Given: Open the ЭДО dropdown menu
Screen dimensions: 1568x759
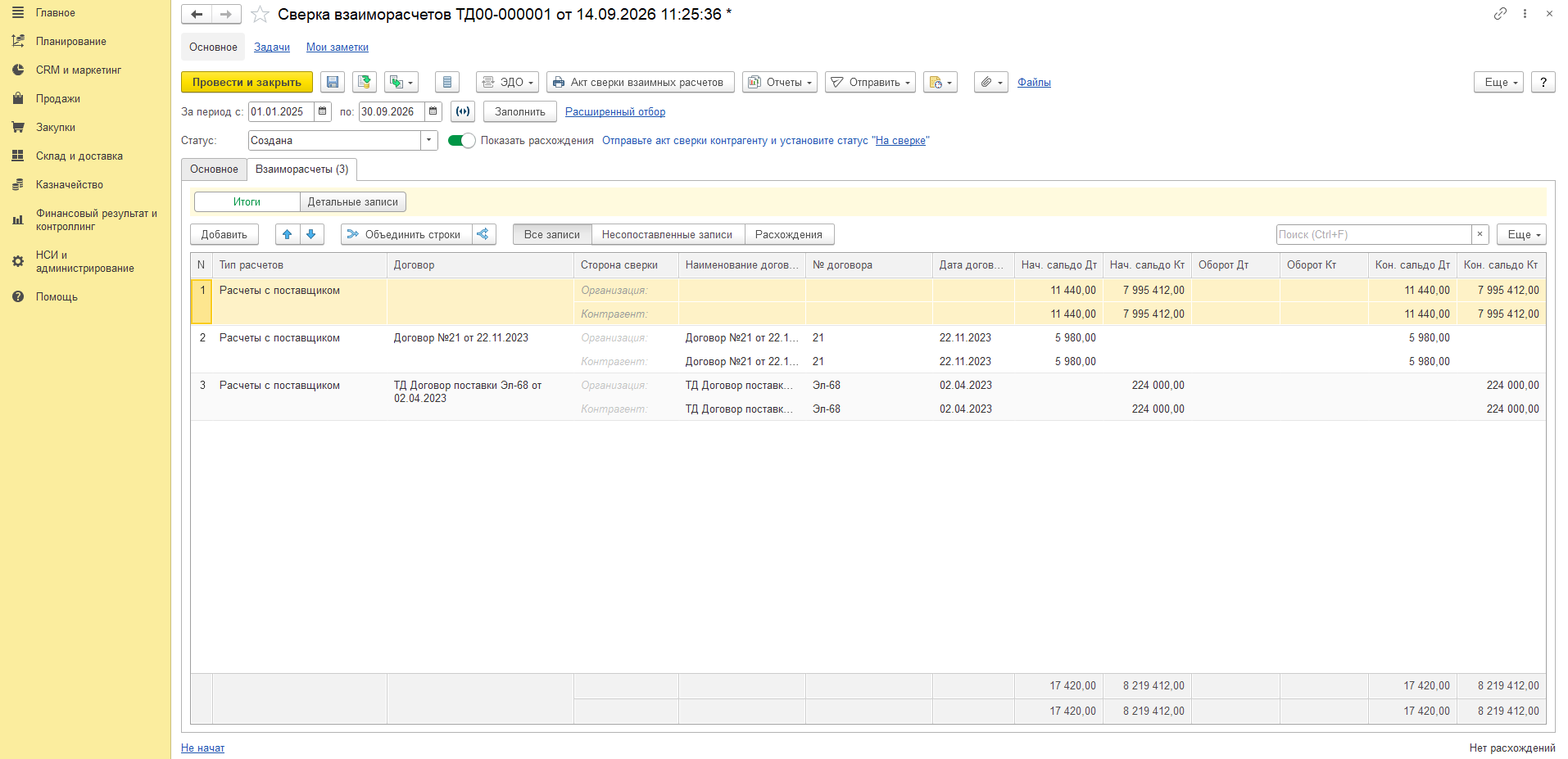Looking at the screenshot, I should (x=507, y=82).
